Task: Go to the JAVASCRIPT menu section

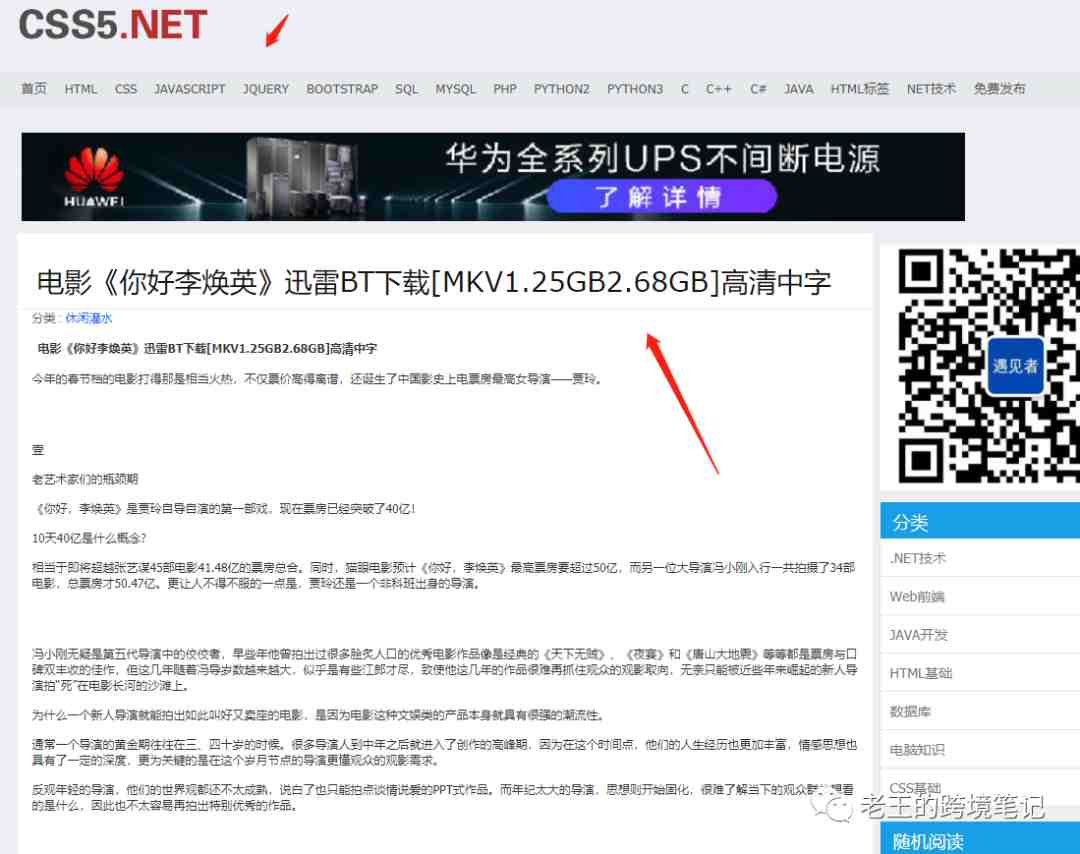Action: click(189, 89)
